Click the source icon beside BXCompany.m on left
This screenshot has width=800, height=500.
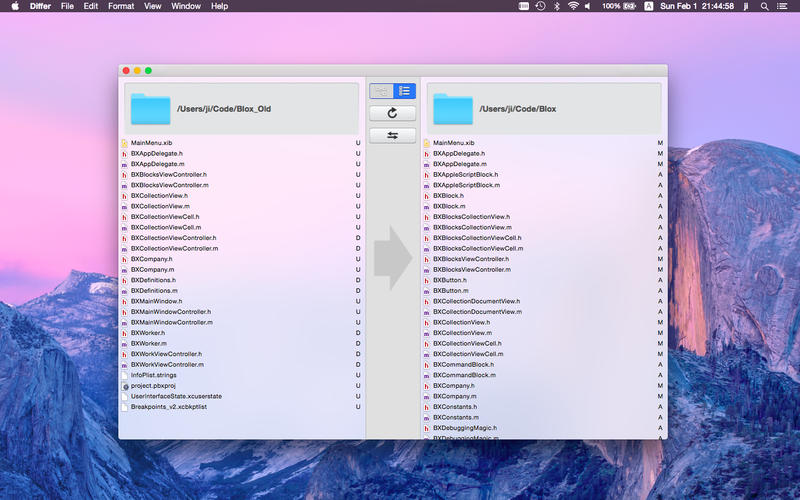click(124, 270)
